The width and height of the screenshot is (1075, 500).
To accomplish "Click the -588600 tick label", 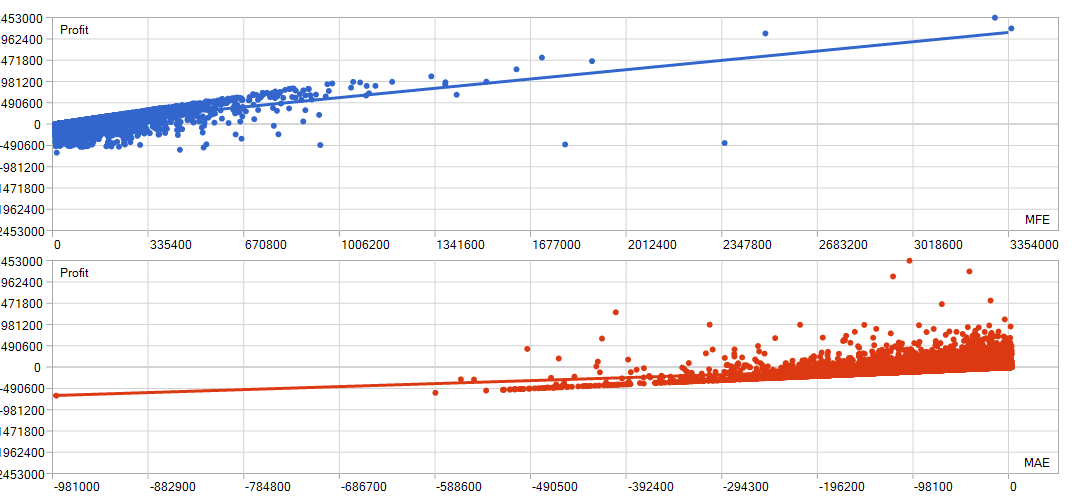I will coord(459,487).
